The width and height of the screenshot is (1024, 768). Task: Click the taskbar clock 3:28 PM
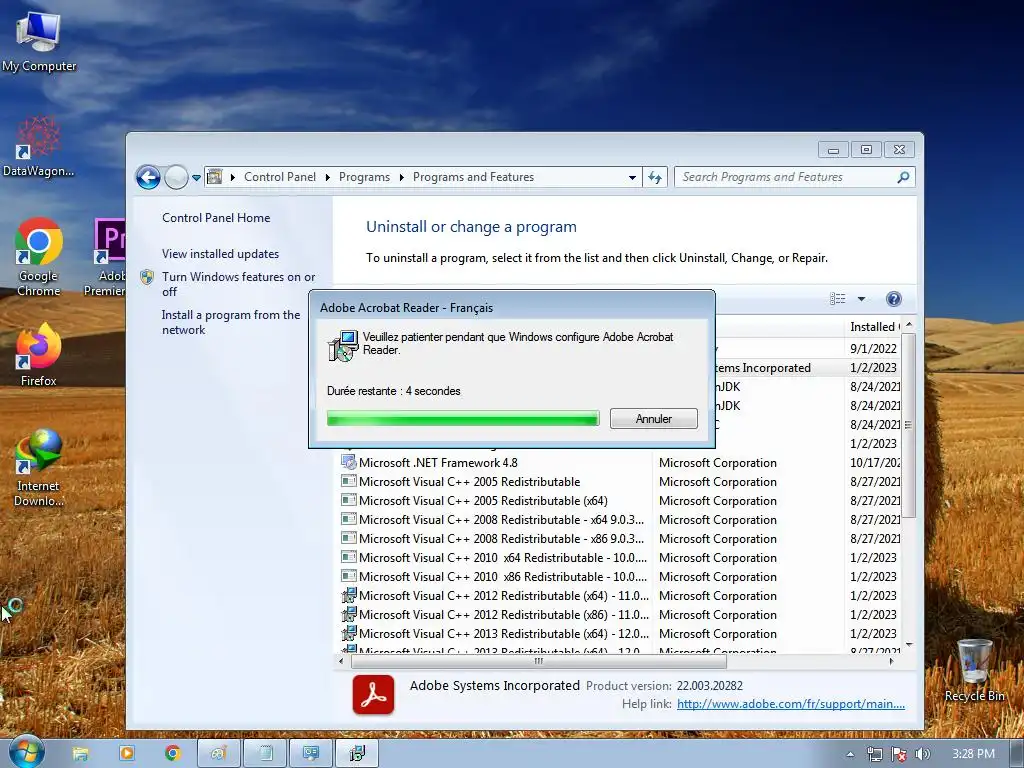click(973, 754)
